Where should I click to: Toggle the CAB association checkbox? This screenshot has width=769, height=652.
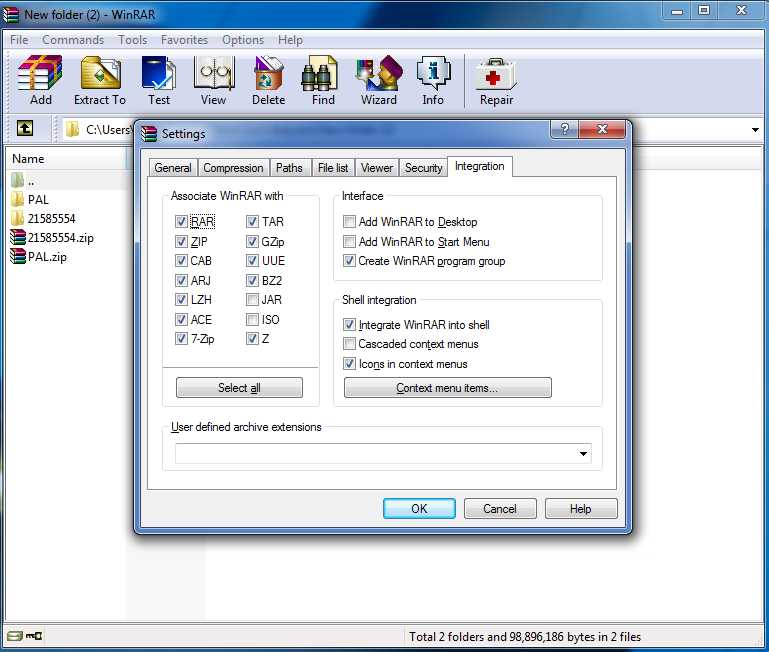point(181,260)
